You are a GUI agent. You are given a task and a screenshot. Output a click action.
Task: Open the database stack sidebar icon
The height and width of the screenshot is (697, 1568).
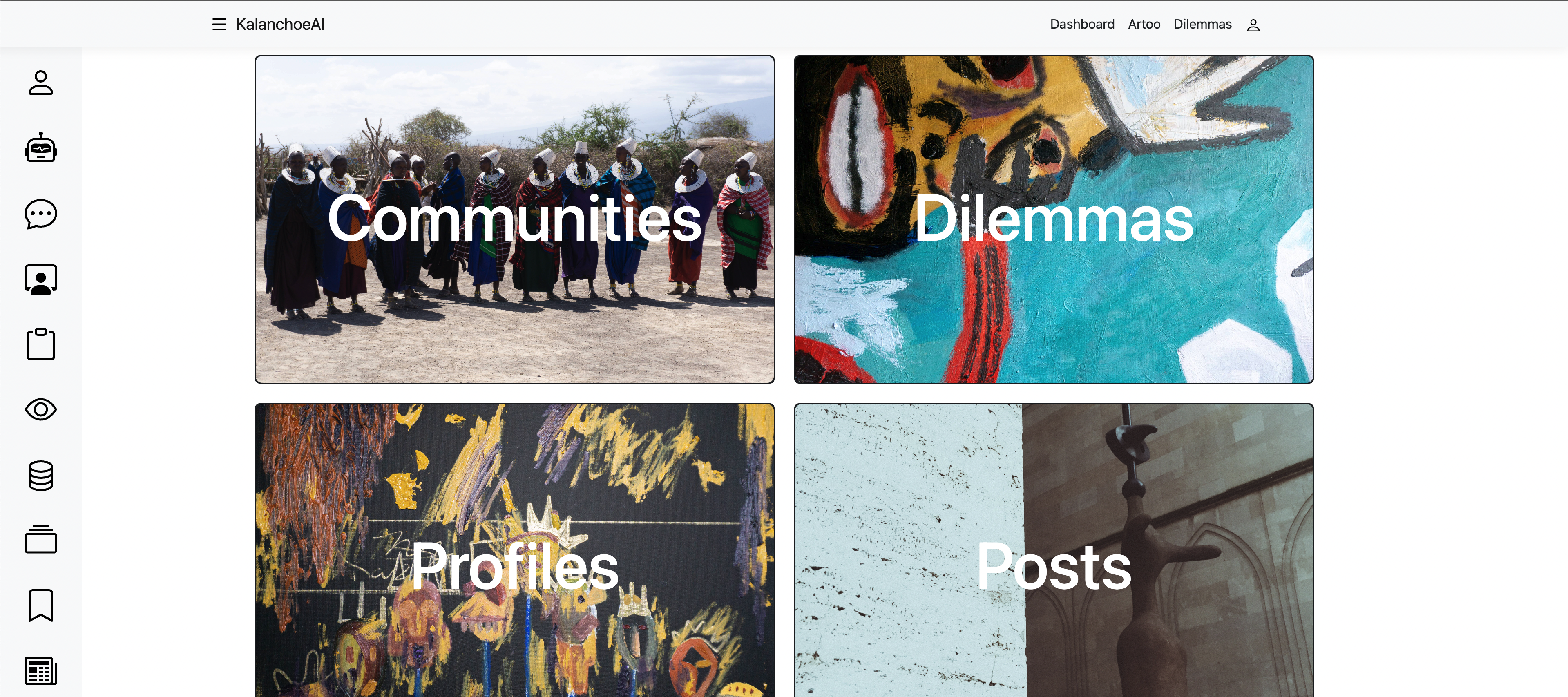pyautogui.click(x=41, y=476)
